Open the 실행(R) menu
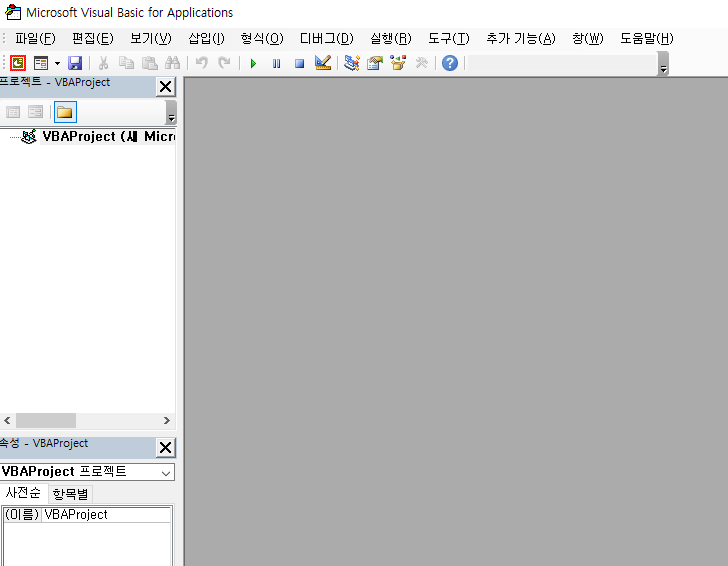The width and height of the screenshot is (728, 566). pos(390,39)
